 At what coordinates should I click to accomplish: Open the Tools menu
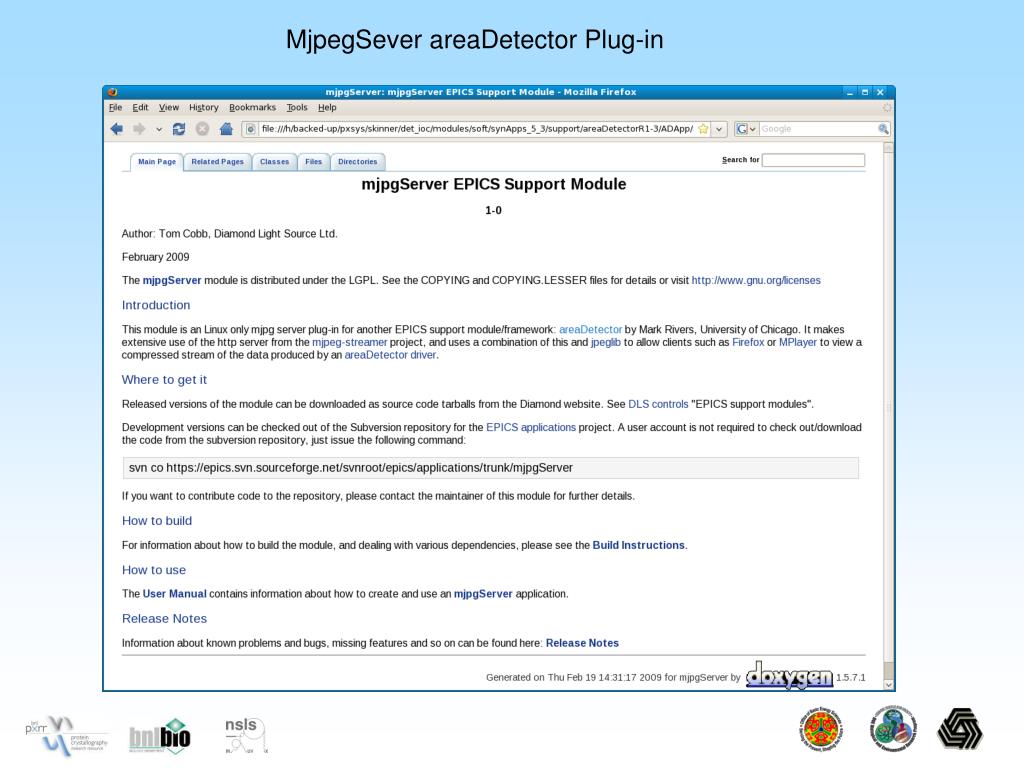(296, 108)
